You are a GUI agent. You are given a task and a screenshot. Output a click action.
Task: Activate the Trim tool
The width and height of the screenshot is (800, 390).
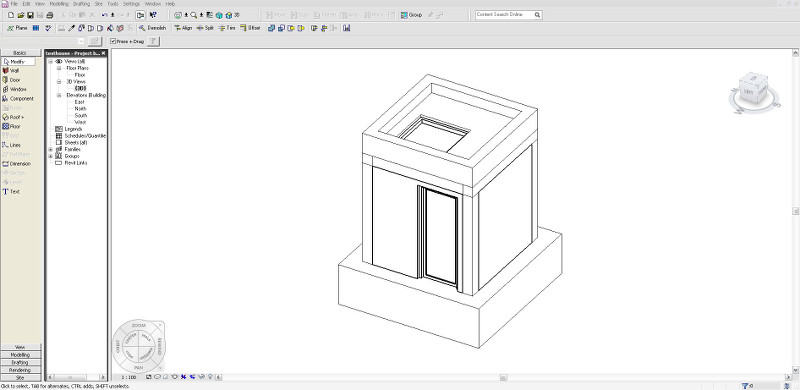point(227,28)
